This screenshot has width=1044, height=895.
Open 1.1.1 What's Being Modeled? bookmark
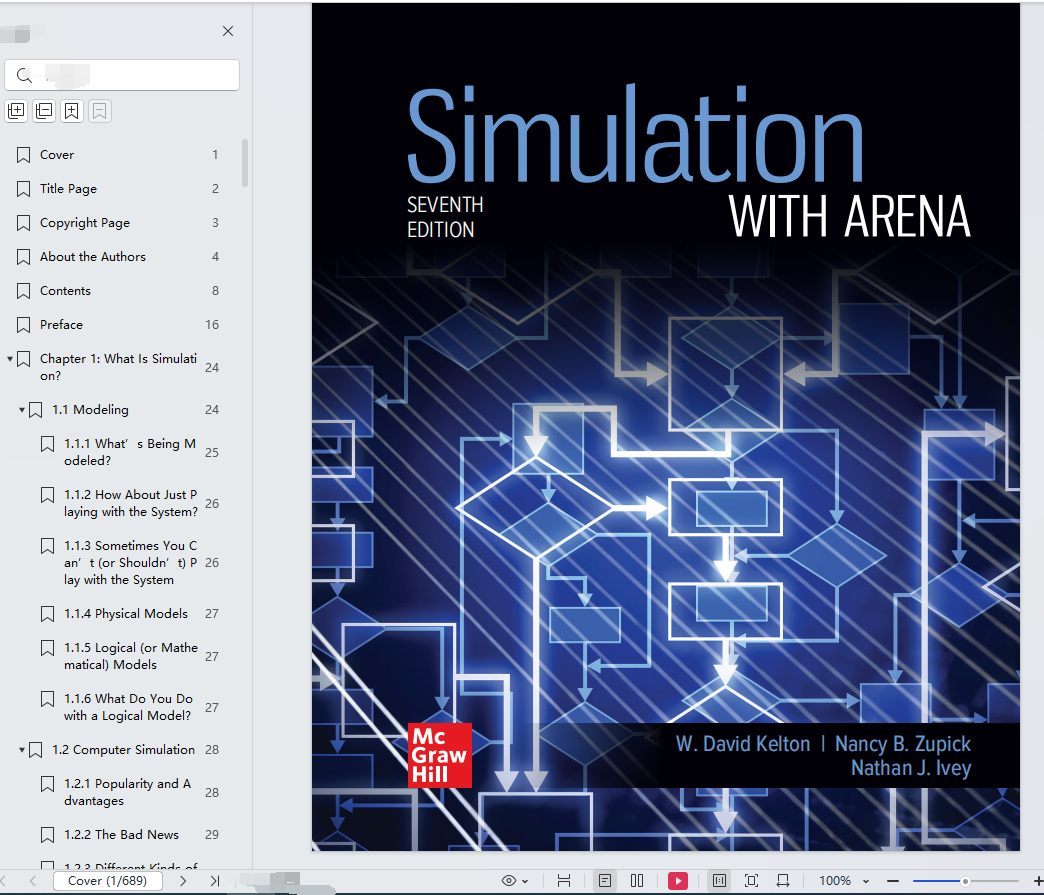(x=130, y=452)
